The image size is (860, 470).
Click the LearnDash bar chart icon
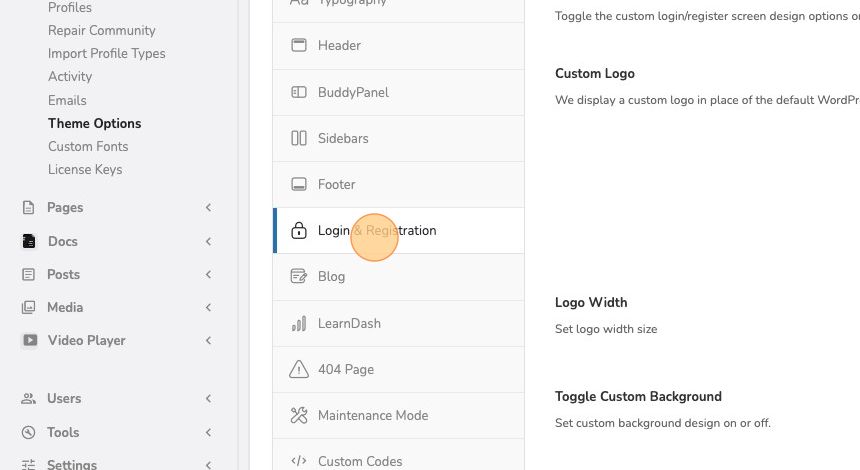(299, 324)
